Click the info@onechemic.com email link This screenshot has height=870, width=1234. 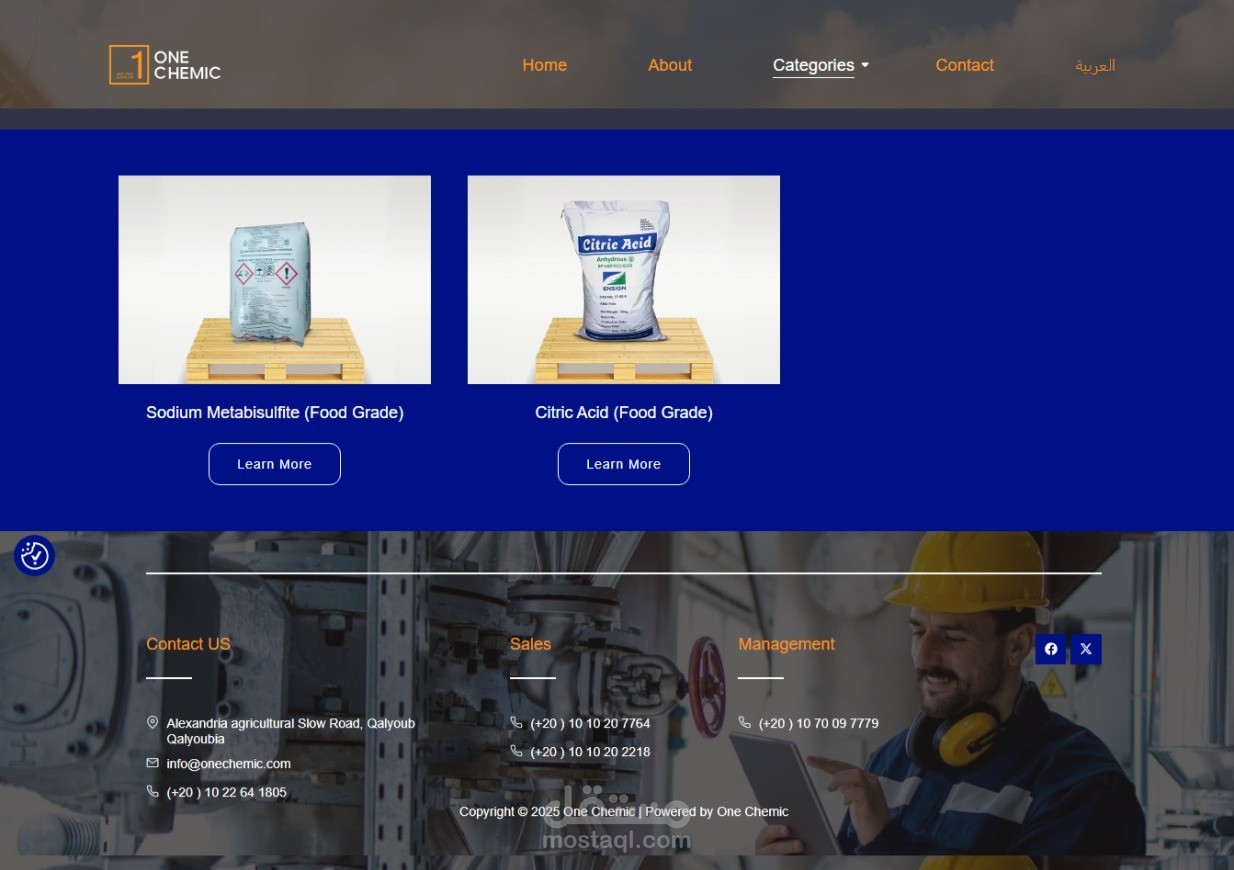pos(229,763)
